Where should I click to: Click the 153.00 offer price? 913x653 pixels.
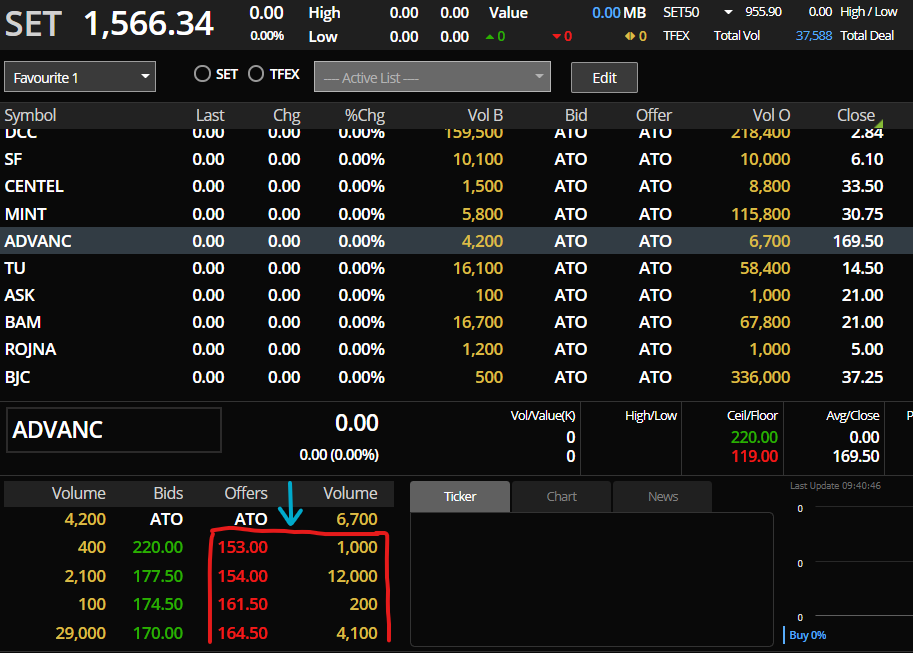click(x=244, y=547)
